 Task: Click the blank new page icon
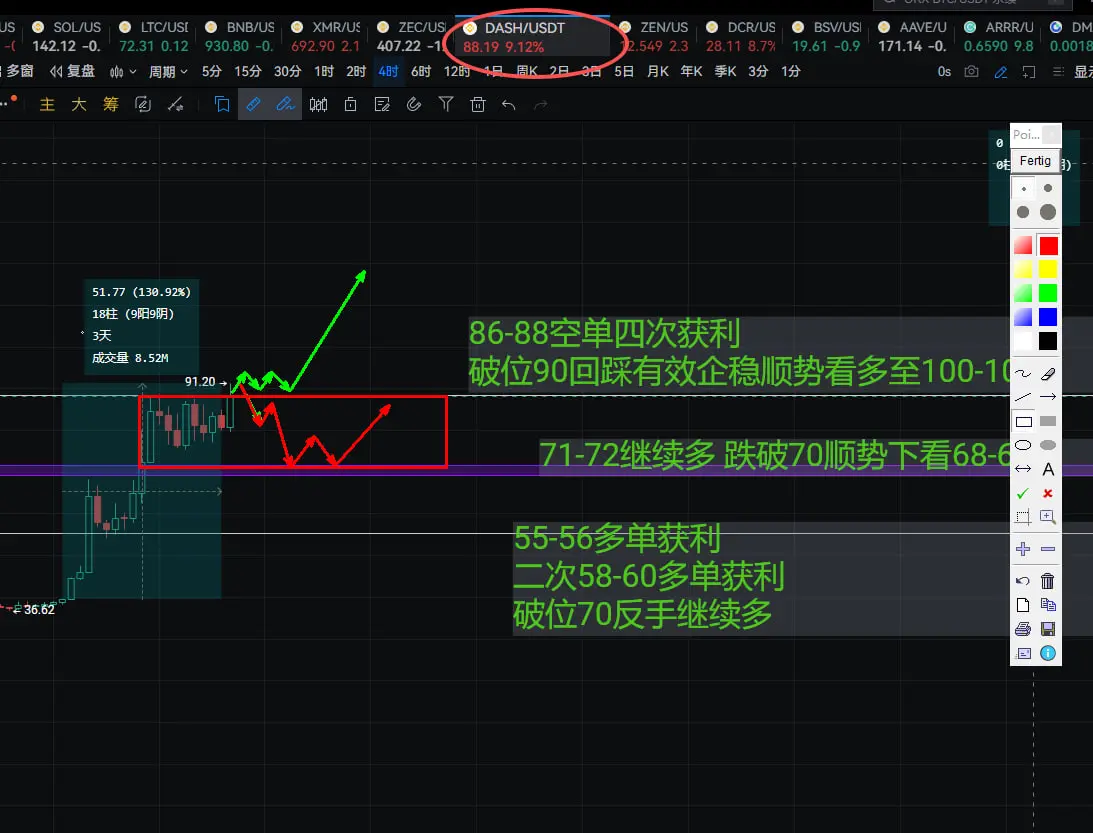[x=1023, y=605]
